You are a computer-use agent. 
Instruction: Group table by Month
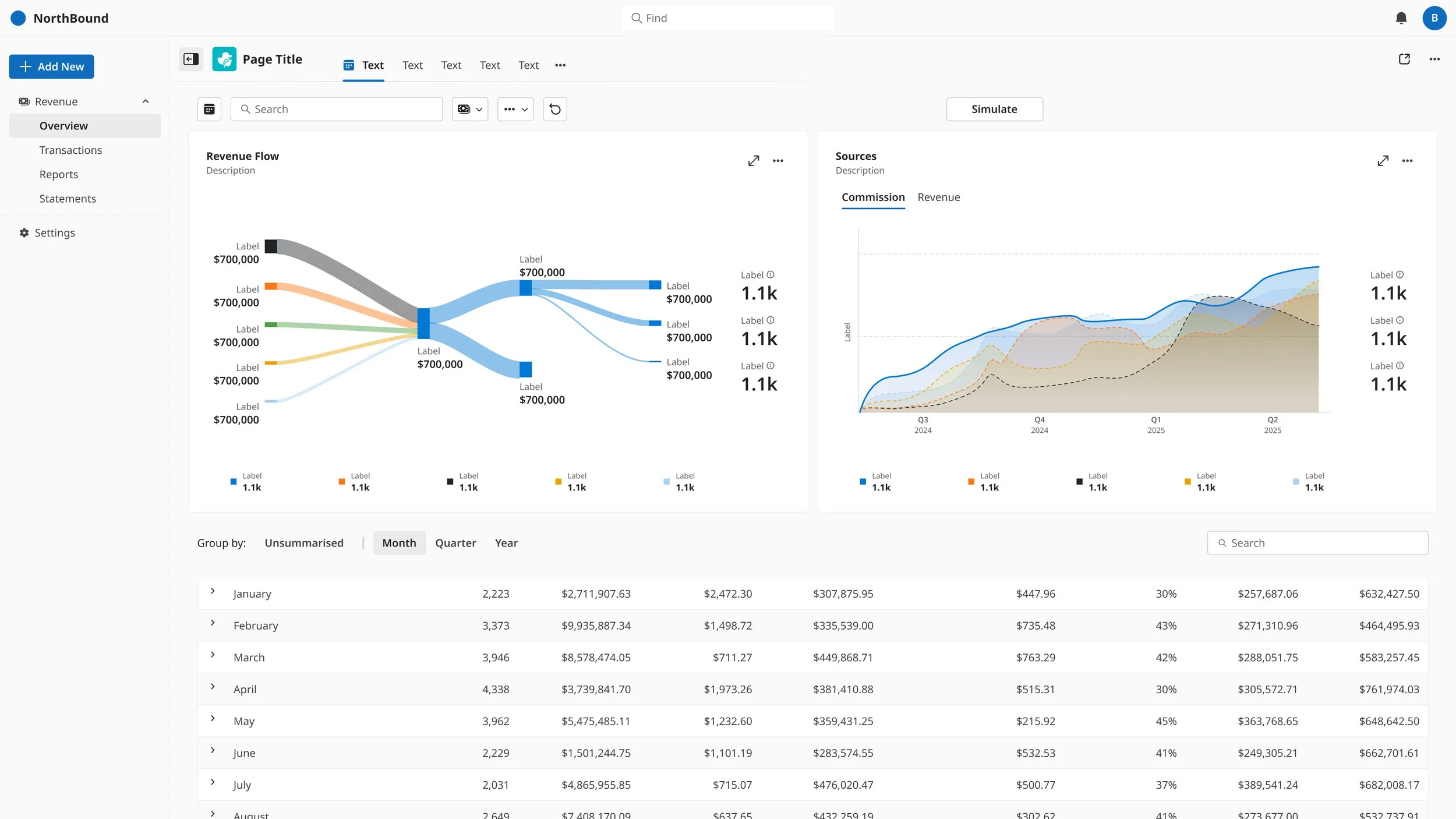pyautogui.click(x=400, y=543)
